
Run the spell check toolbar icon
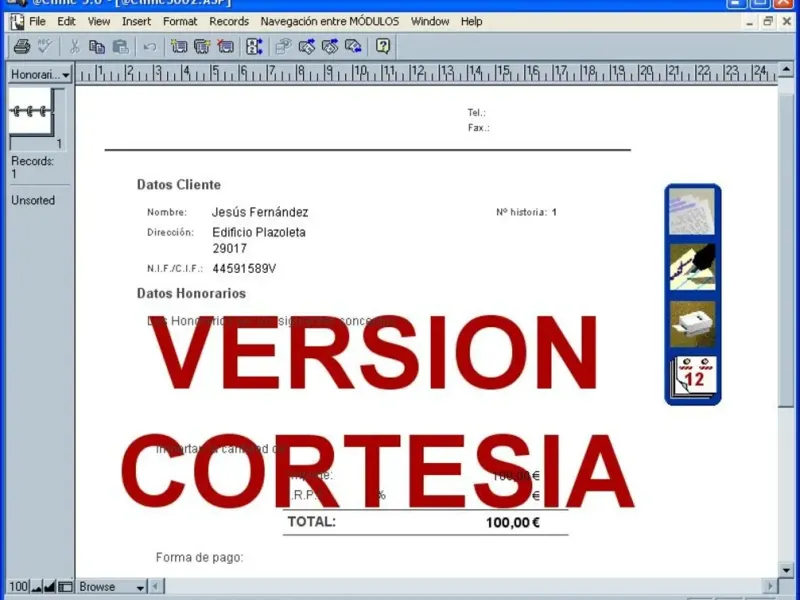point(44,47)
